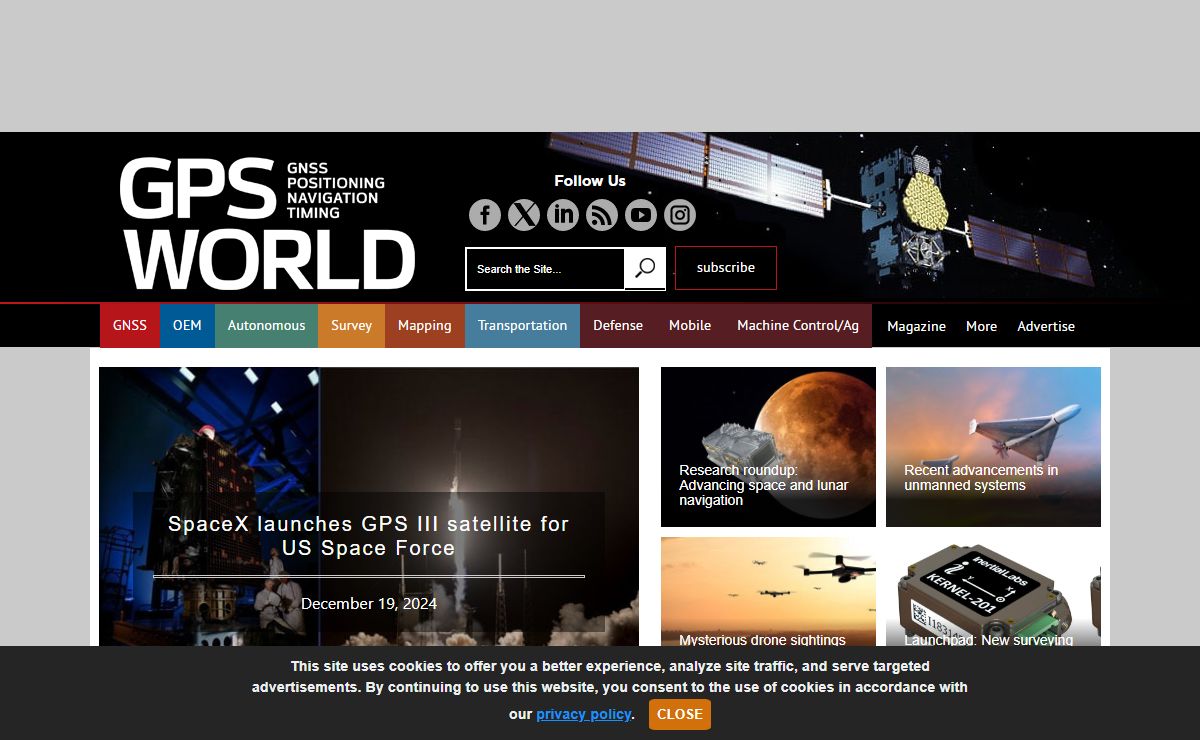
Task: Open the Instagram social icon
Action: 680,215
